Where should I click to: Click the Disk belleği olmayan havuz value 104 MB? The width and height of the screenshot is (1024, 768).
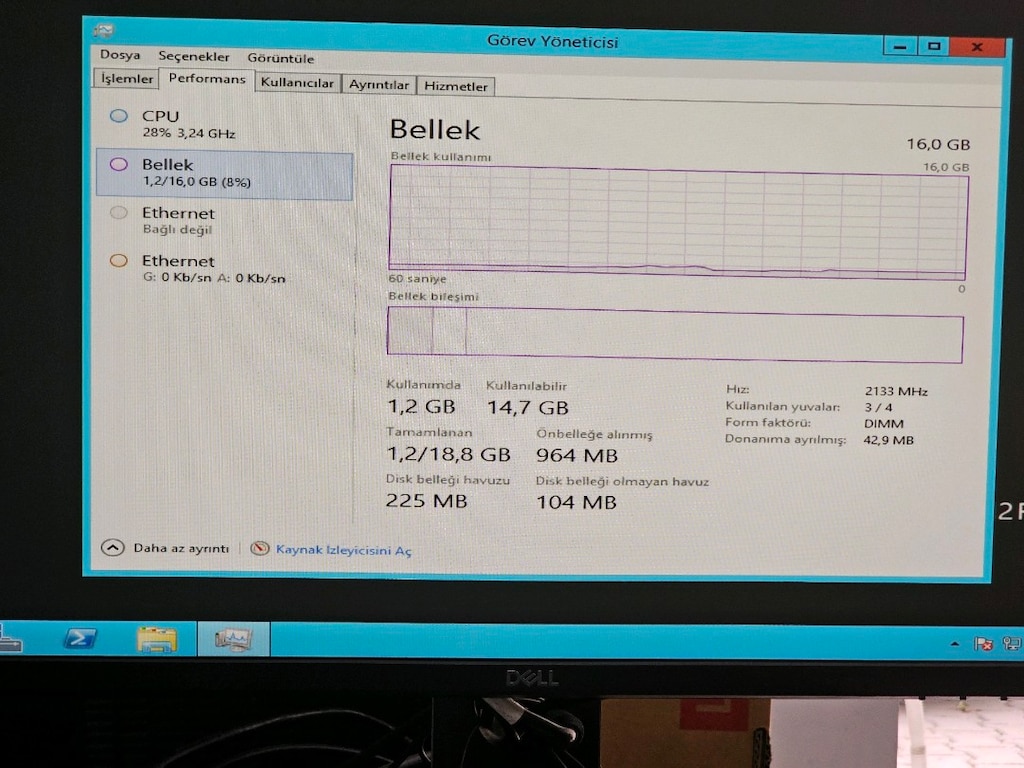pos(576,502)
